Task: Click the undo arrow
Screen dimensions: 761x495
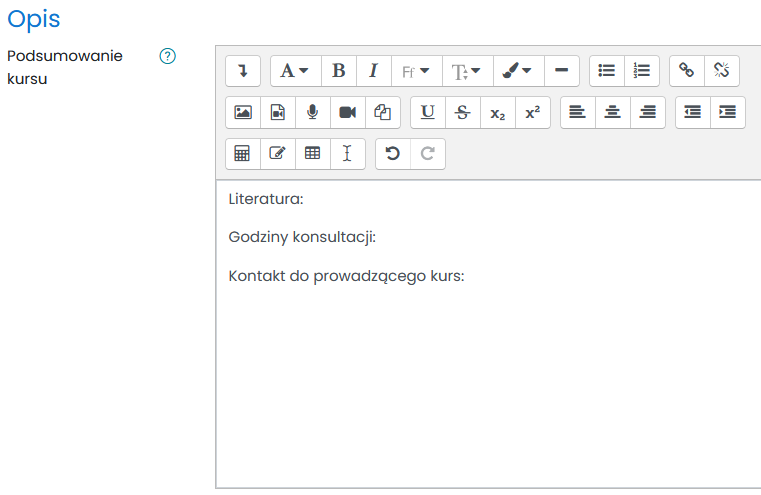Action: (392, 154)
